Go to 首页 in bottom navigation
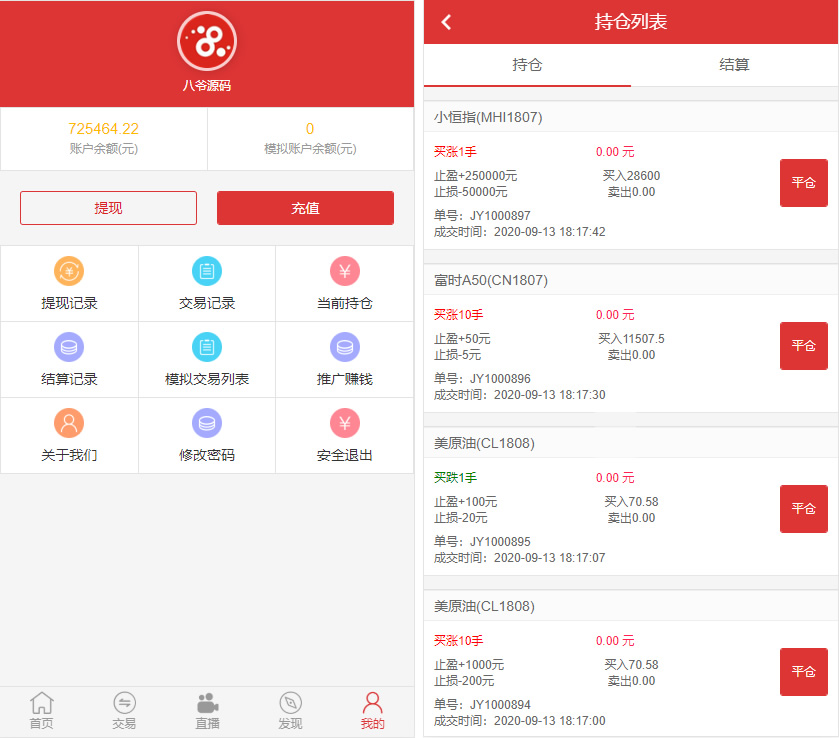The image size is (839, 738). (42, 711)
